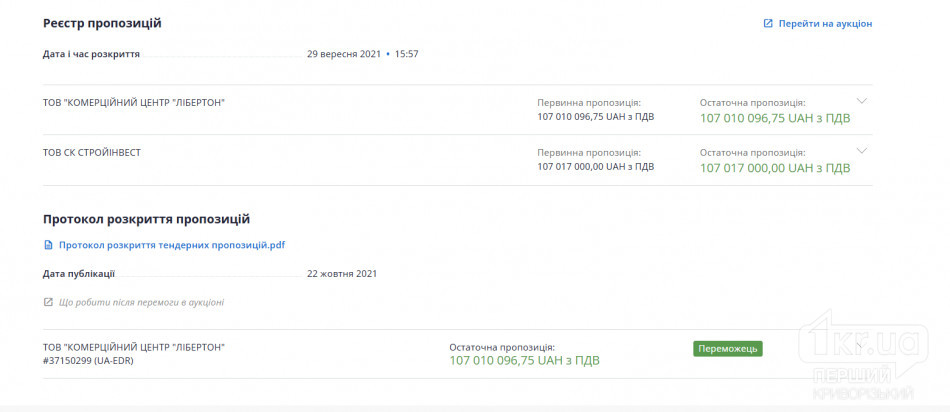
Task: Click the #37150299 (UA-EDR) identifier
Action: click(x=88, y=360)
